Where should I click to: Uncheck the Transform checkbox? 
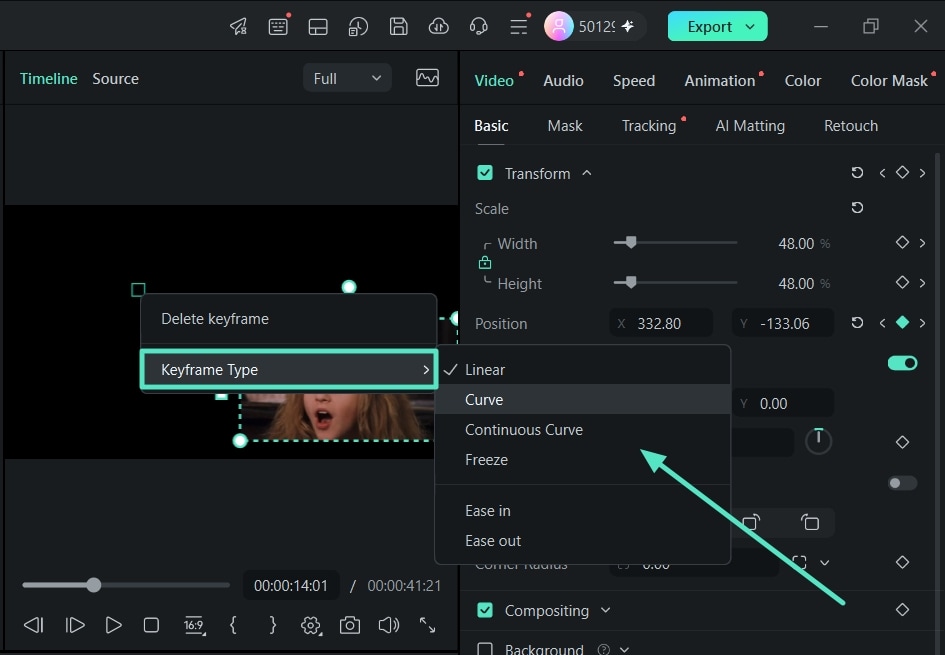click(x=485, y=173)
